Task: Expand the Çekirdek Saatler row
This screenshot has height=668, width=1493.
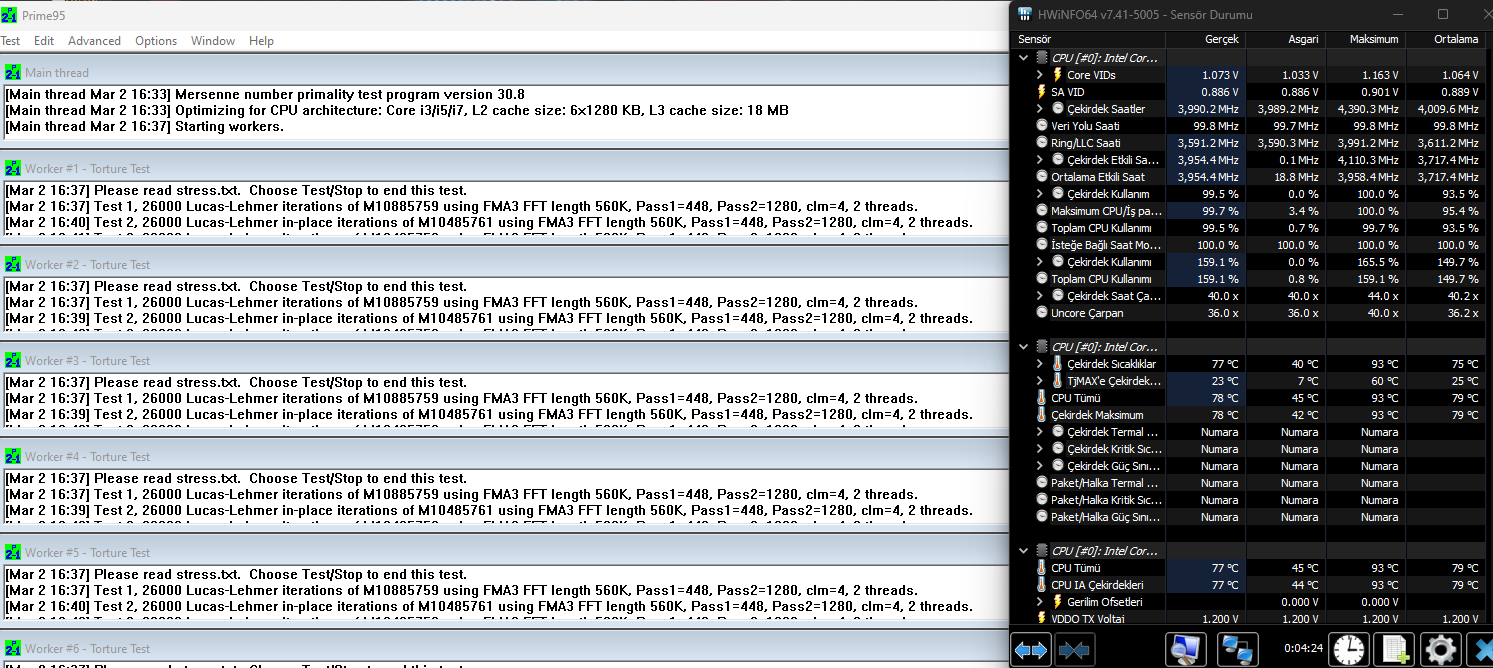Action: point(1040,109)
